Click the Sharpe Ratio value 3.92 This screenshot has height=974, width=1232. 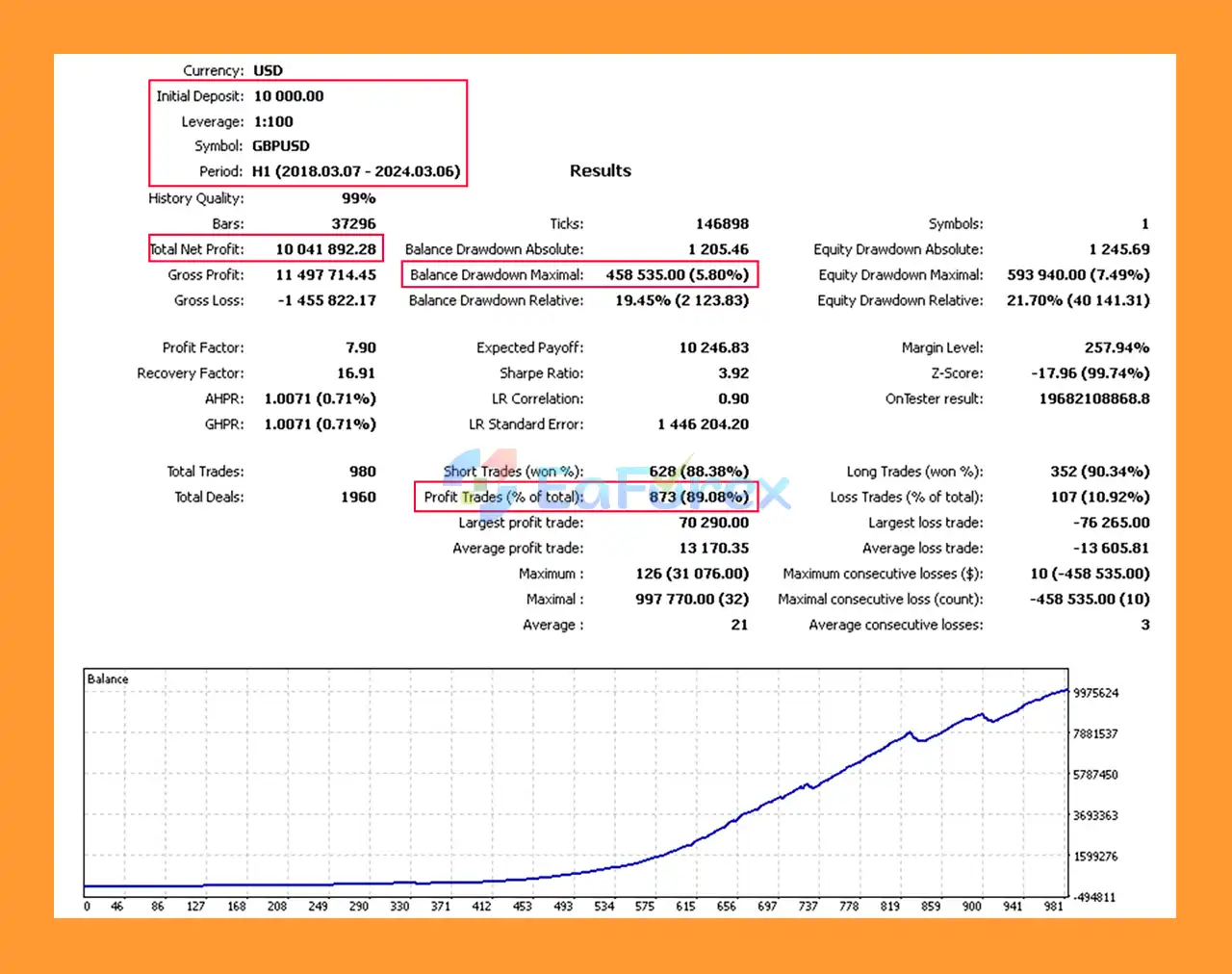[732, 373]
